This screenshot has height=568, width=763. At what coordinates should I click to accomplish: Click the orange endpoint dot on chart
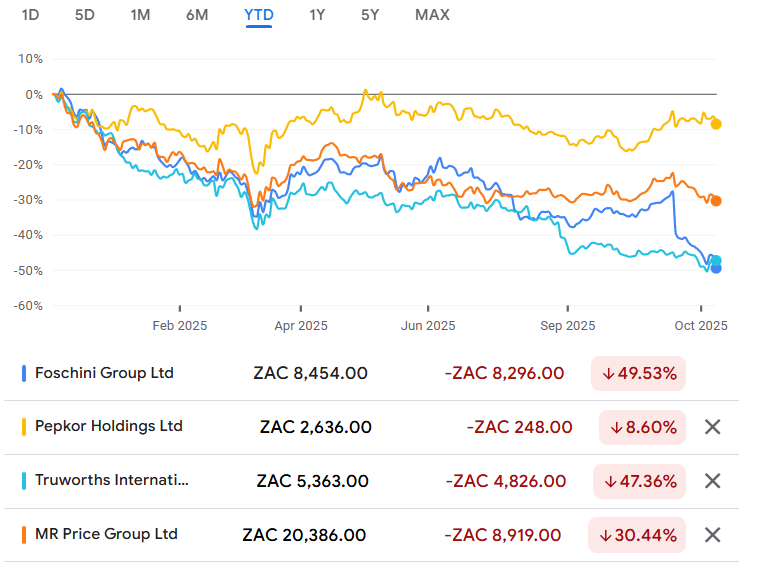[x=716, y=201]
